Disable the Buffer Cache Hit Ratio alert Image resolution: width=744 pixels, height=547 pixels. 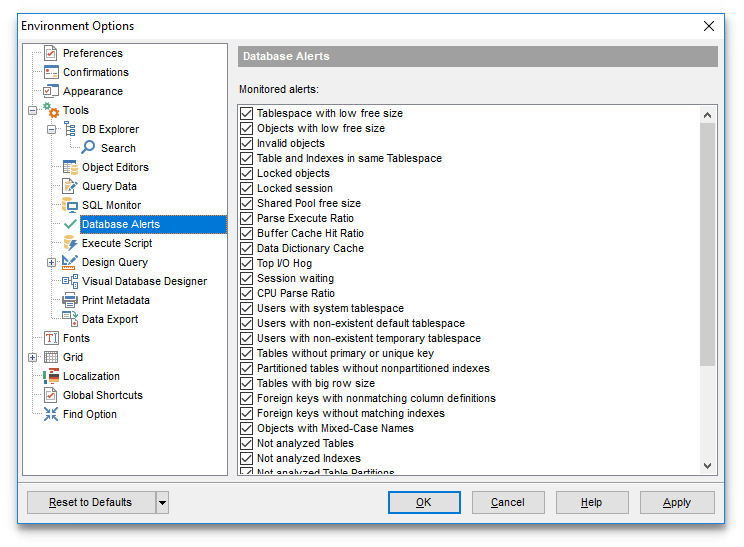click(247, 234)
